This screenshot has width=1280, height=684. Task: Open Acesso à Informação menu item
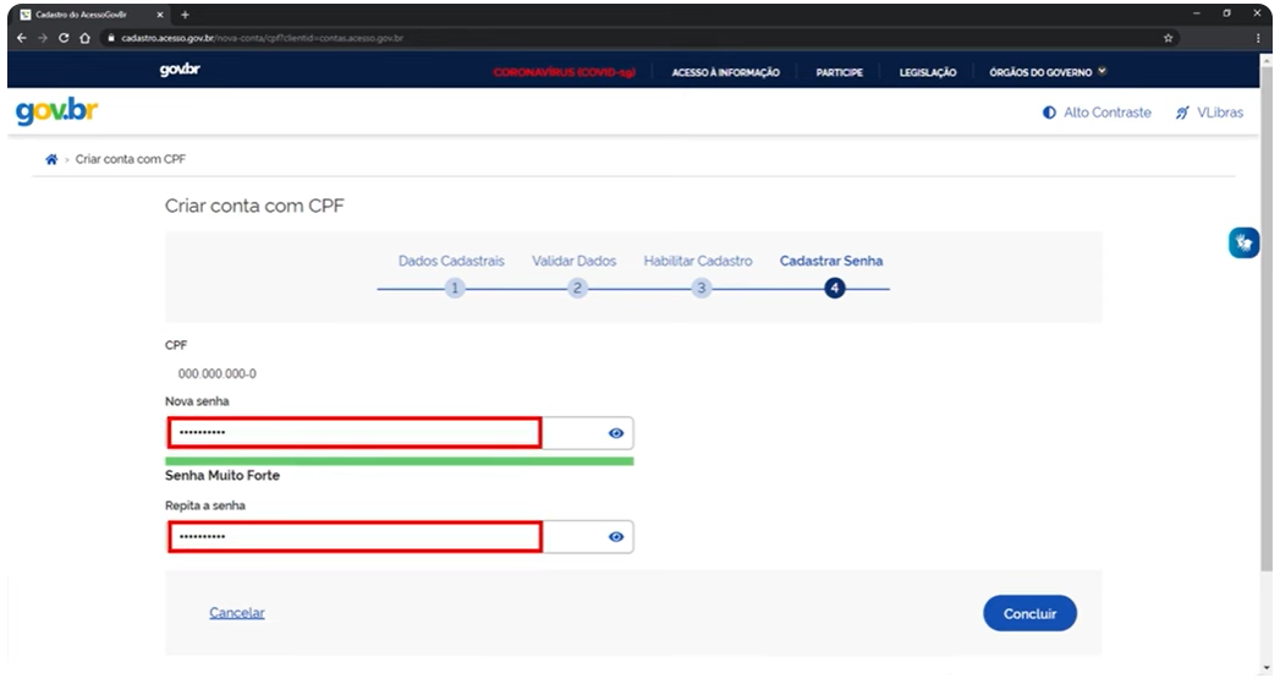[725, 72]
